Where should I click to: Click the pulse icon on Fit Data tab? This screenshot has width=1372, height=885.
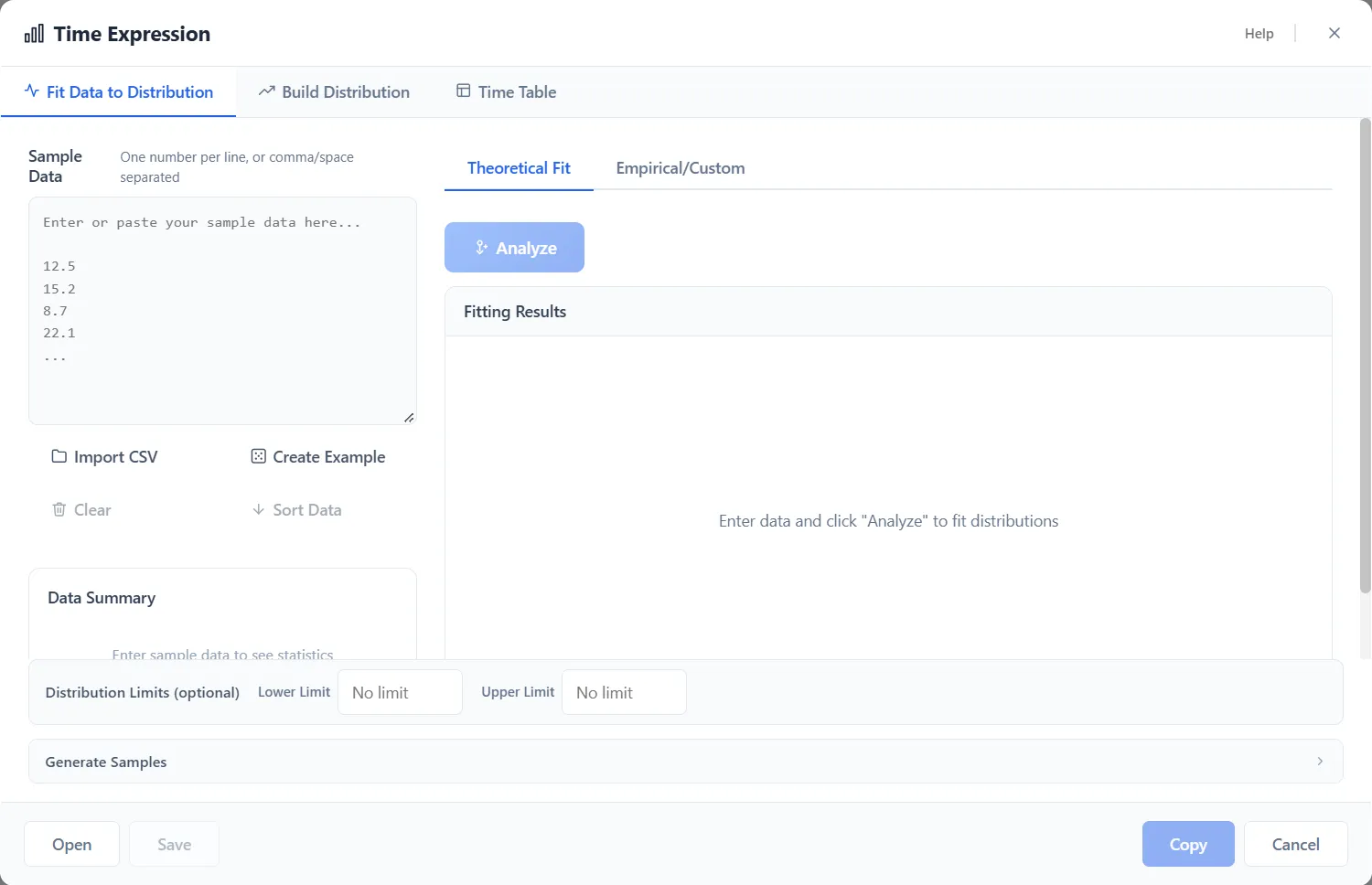click(x=32, y=91)
